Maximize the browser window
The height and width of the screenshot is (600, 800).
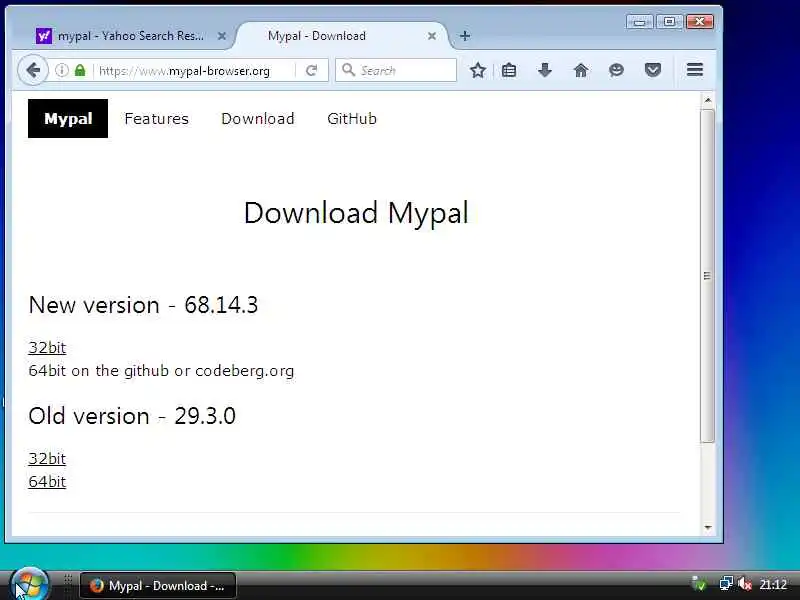669,22
